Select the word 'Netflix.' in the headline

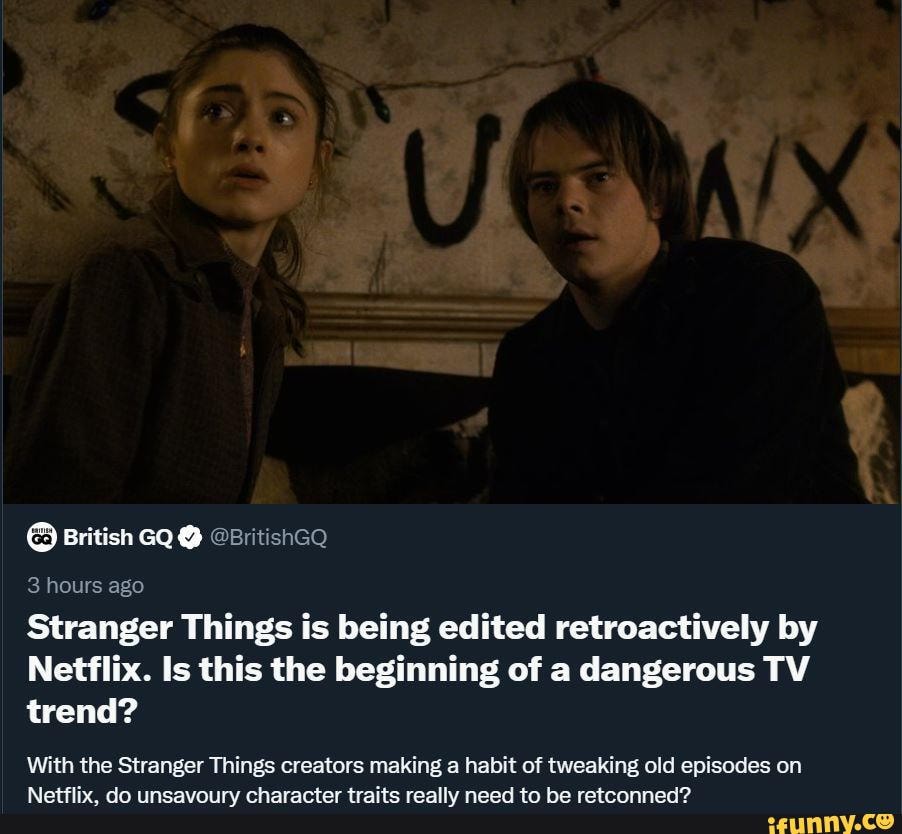(x=89, y=670)
